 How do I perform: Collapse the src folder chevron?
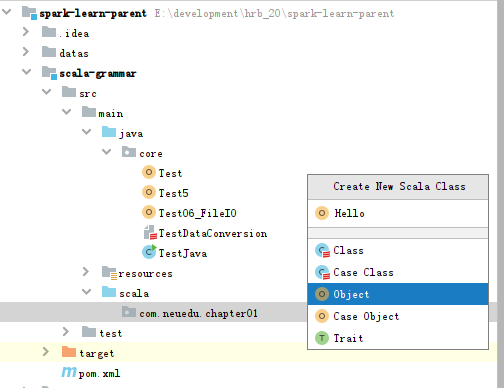click(x=46, y=92)
